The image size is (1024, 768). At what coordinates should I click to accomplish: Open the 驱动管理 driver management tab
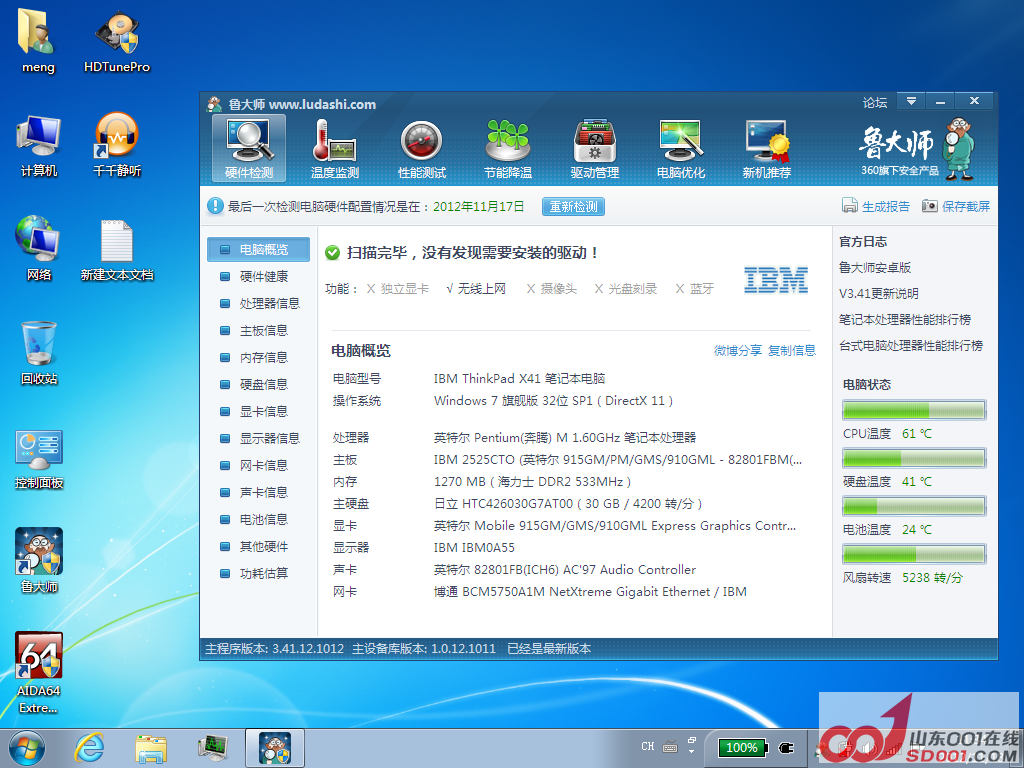click(594, 148)
